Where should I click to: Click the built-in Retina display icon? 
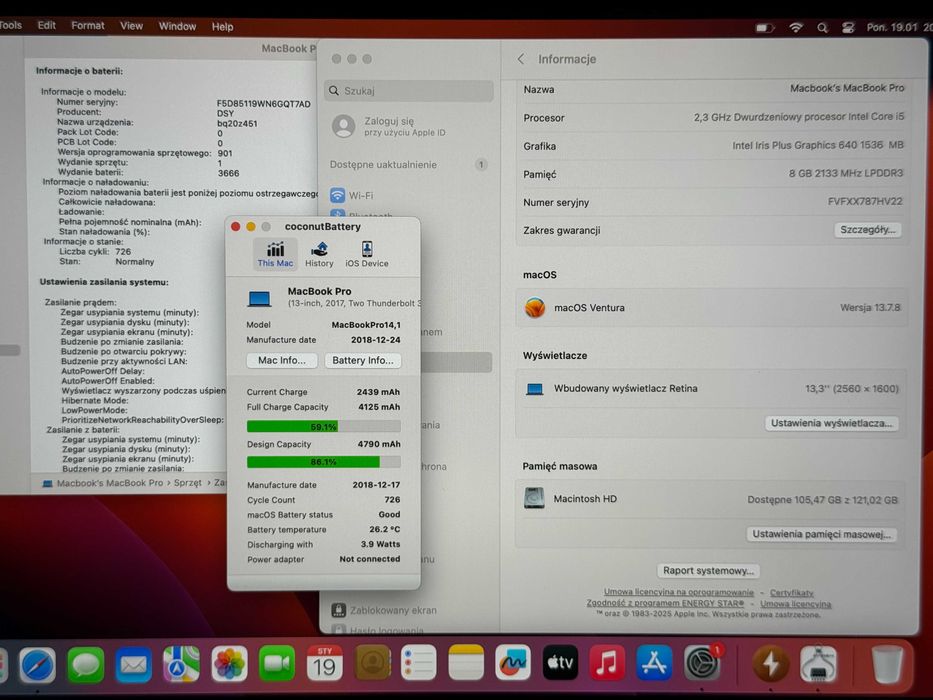(534, 389)
